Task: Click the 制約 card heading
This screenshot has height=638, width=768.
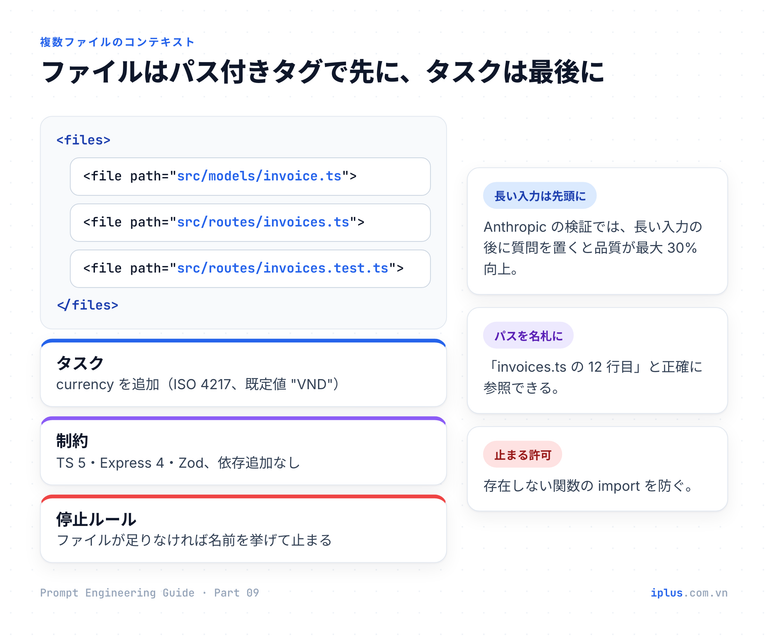Action: click(x=72, y=441)
